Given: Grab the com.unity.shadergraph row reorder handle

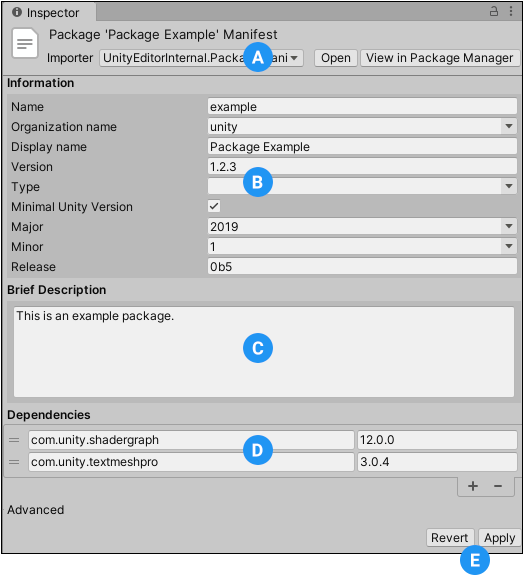Looking at the screenshot, I should tap(14, 440).
